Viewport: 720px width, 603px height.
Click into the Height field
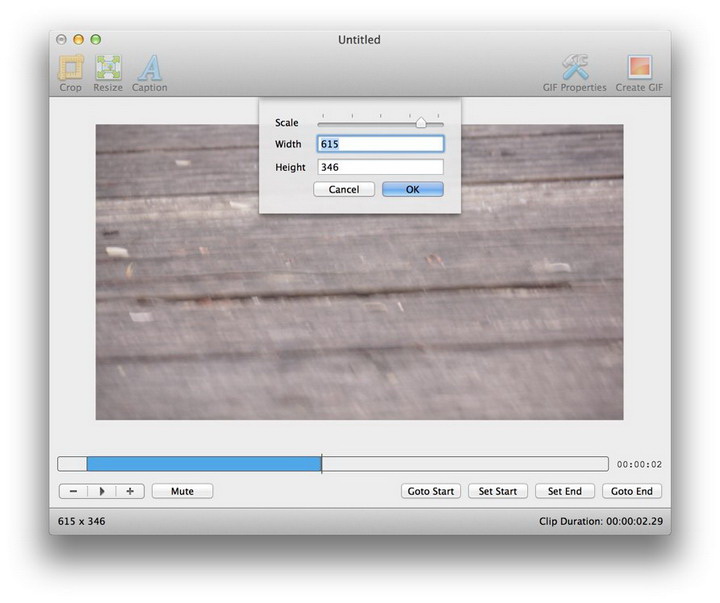(380, 167)
